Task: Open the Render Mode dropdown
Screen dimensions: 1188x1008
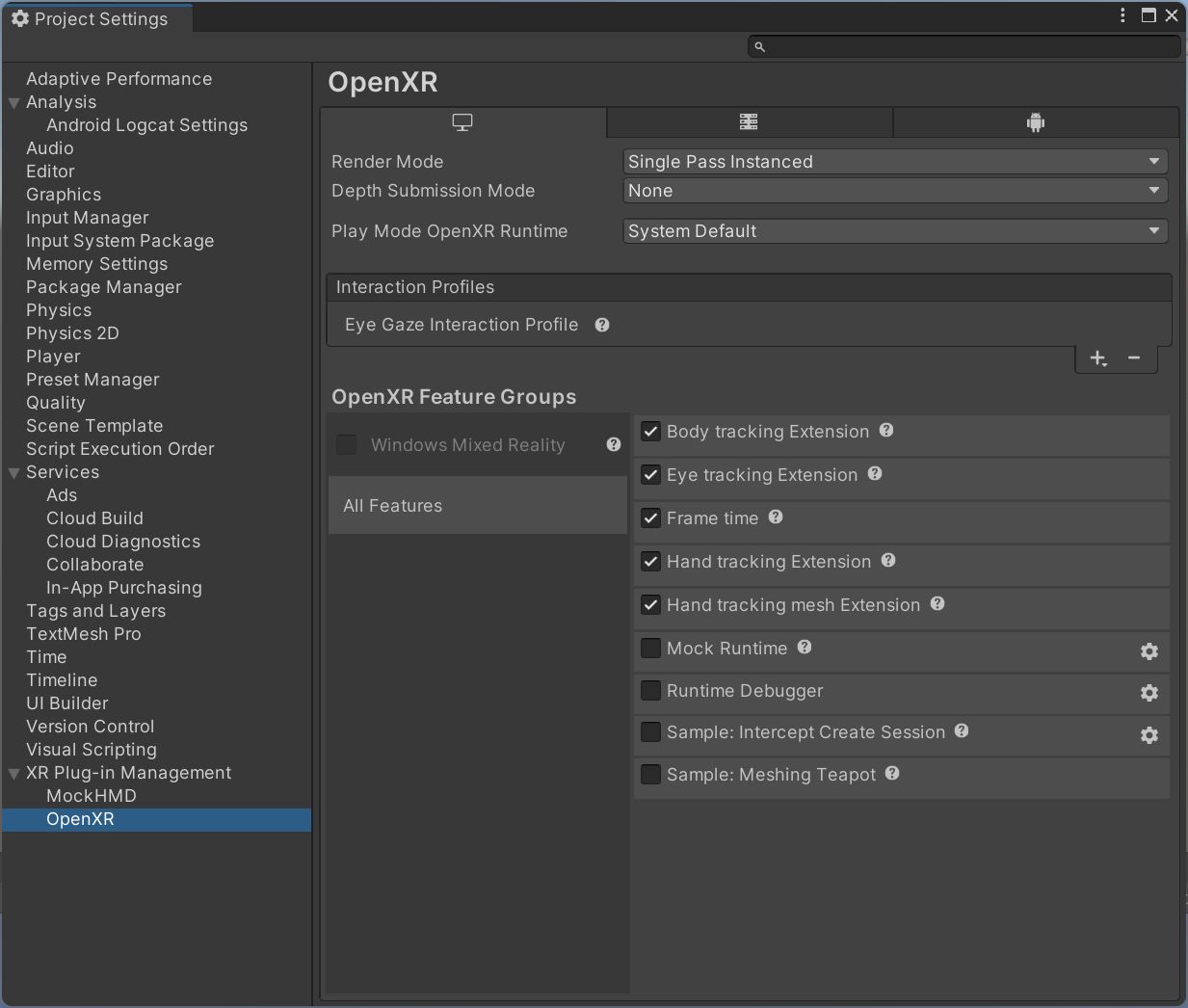Action: (894, 162)
